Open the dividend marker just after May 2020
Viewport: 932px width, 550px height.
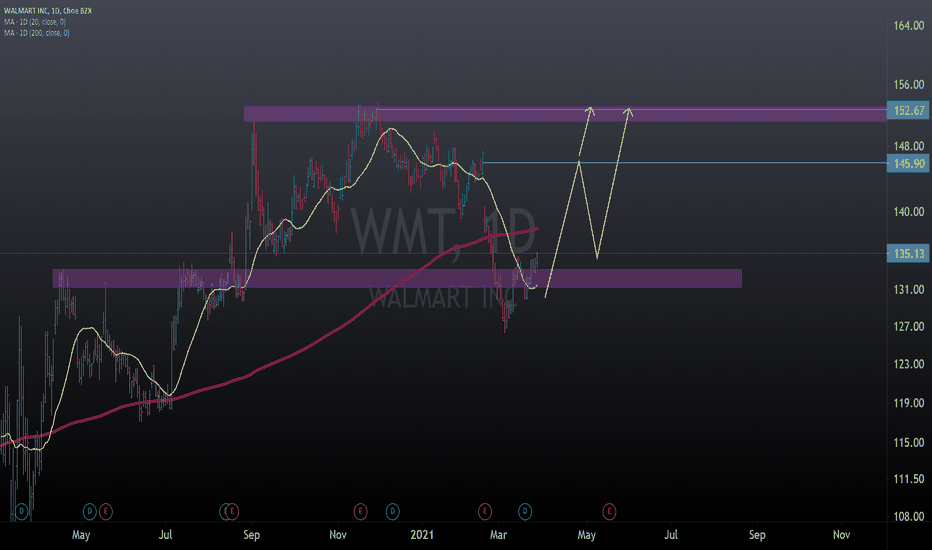coord(90,511)
